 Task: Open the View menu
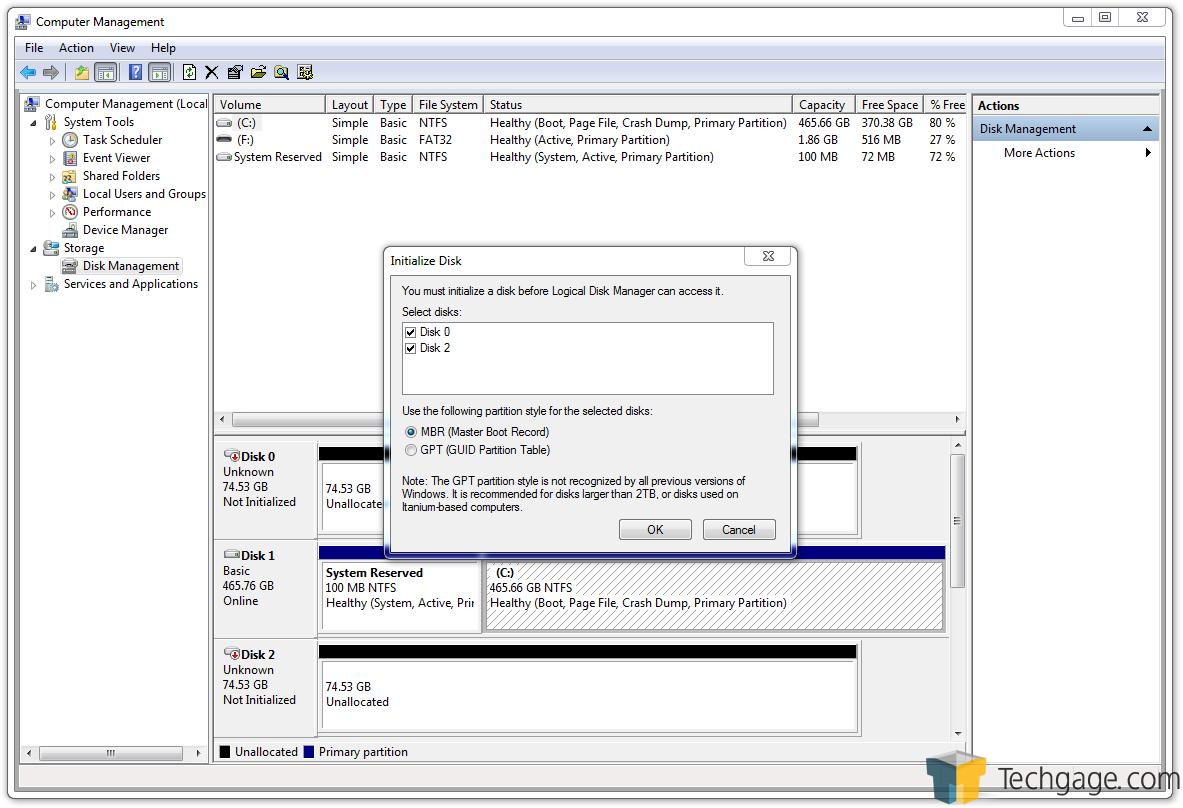(x=122, y=47)
